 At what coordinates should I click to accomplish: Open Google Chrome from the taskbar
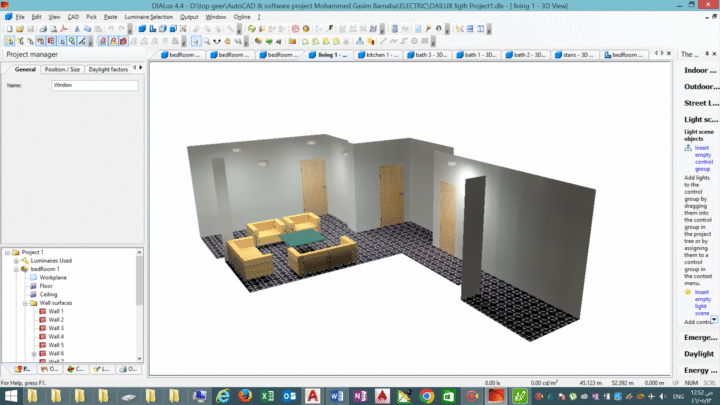[427, 396]
